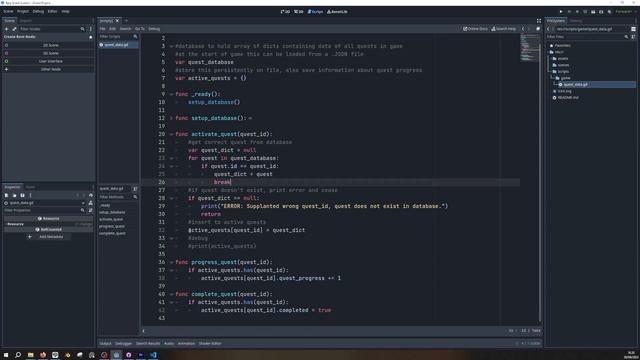Image resolution: width=640 pixels, height=360 pixels.
Task: Open the script editor Search menu
Action: pyautogui.click(x=125, y=29)
